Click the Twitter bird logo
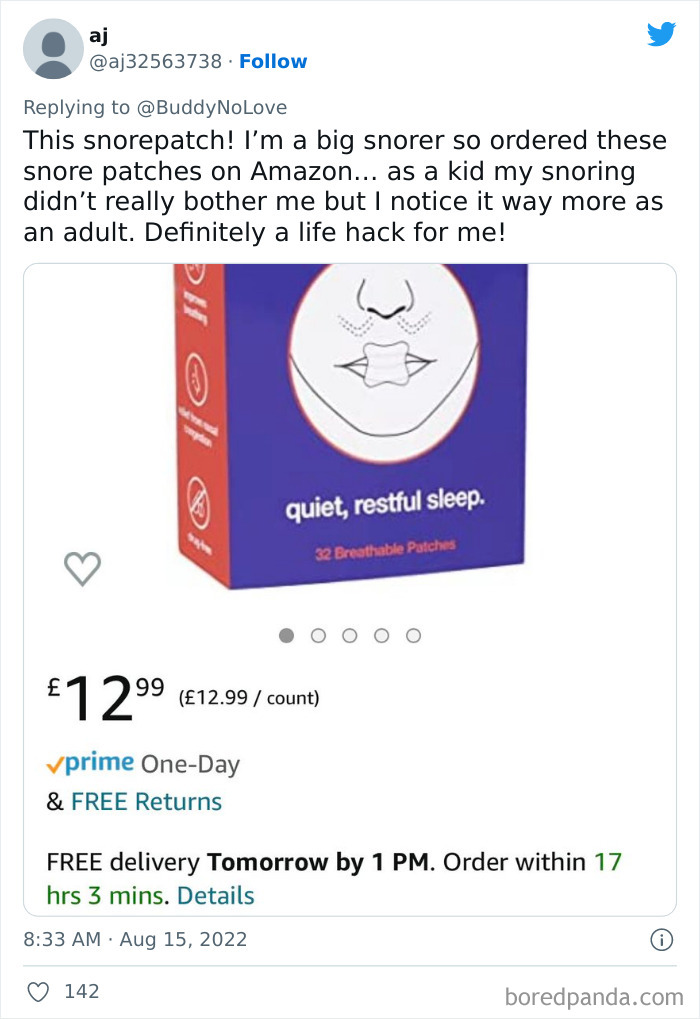Screen dimensions: 700x1019 coord(662,34)
